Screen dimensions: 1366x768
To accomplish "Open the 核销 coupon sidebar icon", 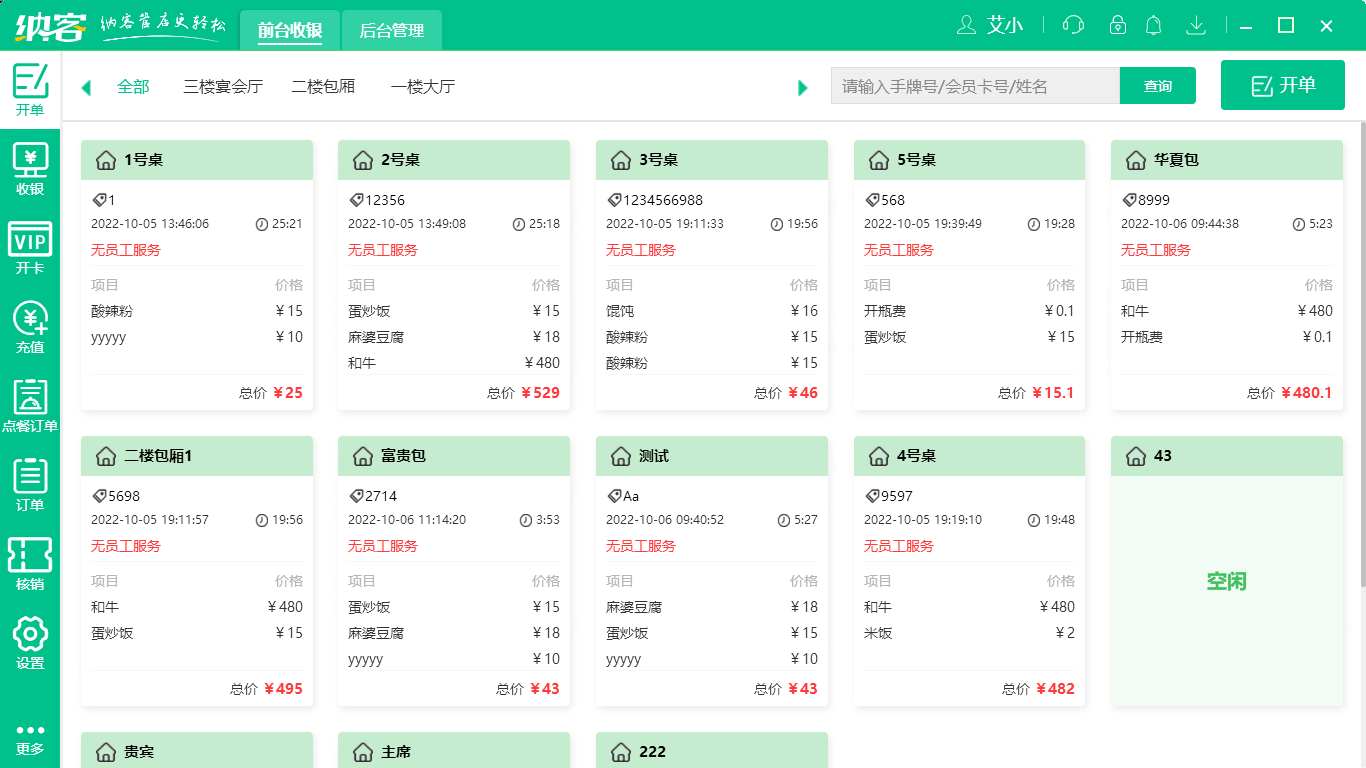I will pos(30,565).
